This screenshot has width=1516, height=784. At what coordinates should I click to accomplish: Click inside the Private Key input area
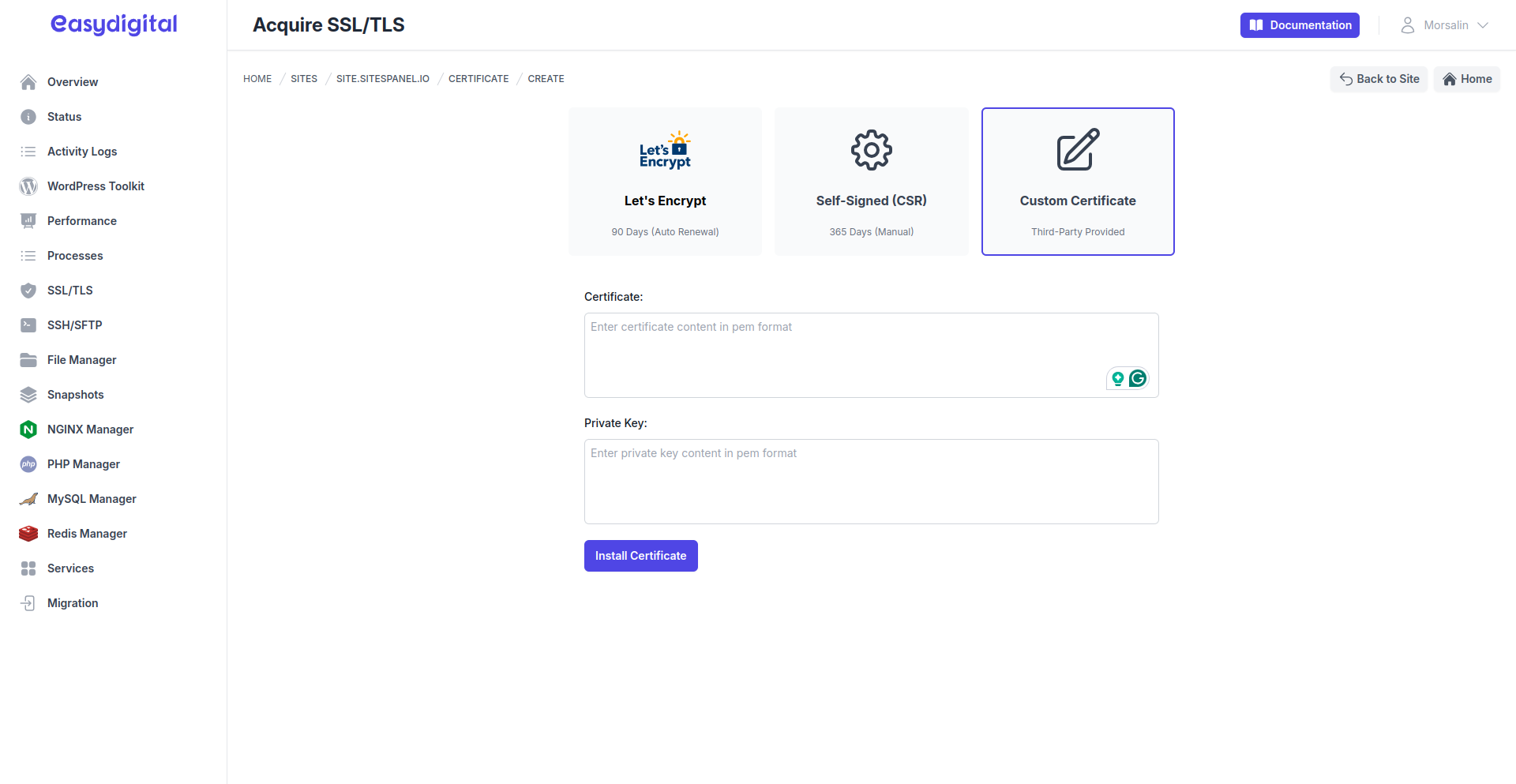[871, 481]
